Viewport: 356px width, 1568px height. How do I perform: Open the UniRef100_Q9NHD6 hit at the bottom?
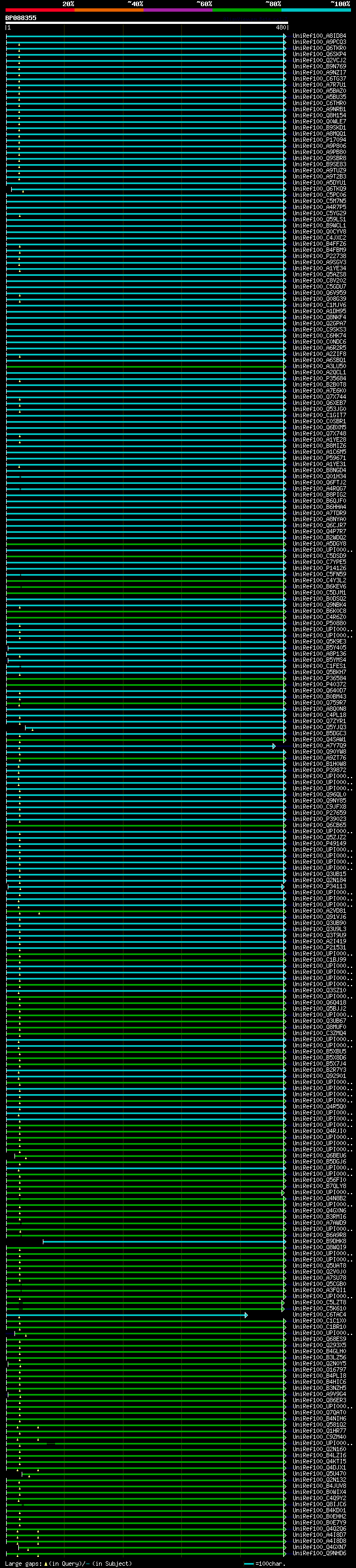click(x=319, y=1554)
